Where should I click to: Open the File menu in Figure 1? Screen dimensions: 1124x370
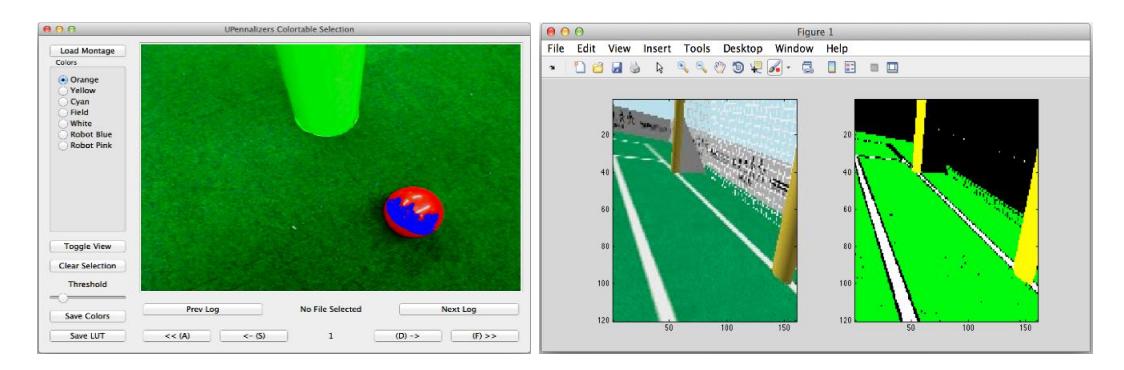point(556,49)
